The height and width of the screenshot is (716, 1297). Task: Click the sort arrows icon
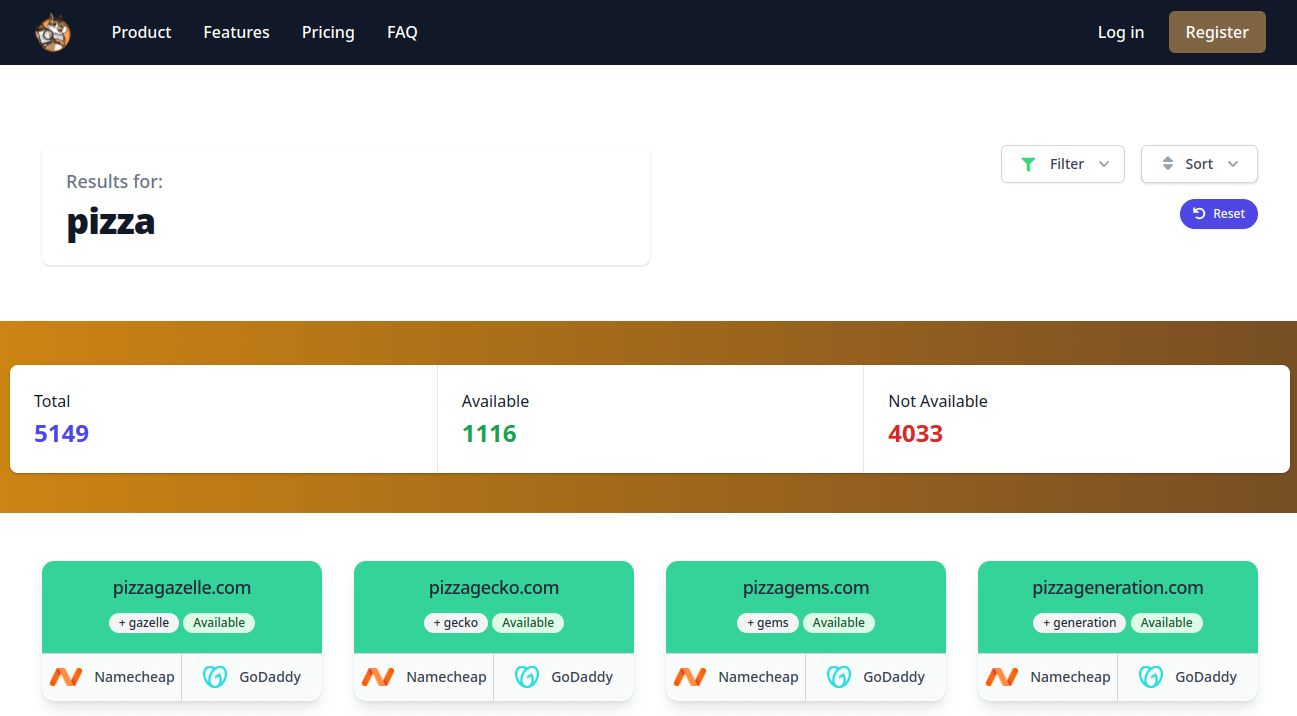pyautogui.click(x=1167, y=164)
